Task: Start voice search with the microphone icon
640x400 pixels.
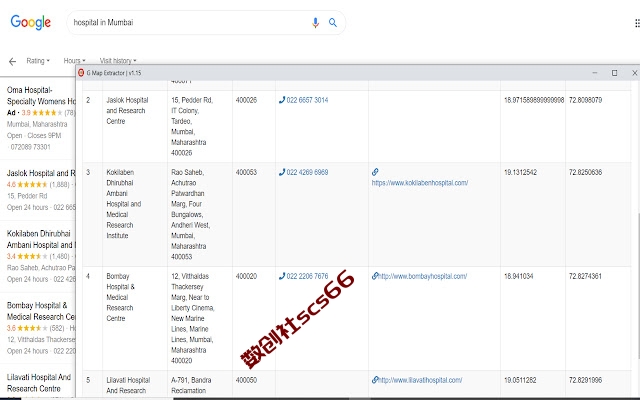Action: point(315,22)
